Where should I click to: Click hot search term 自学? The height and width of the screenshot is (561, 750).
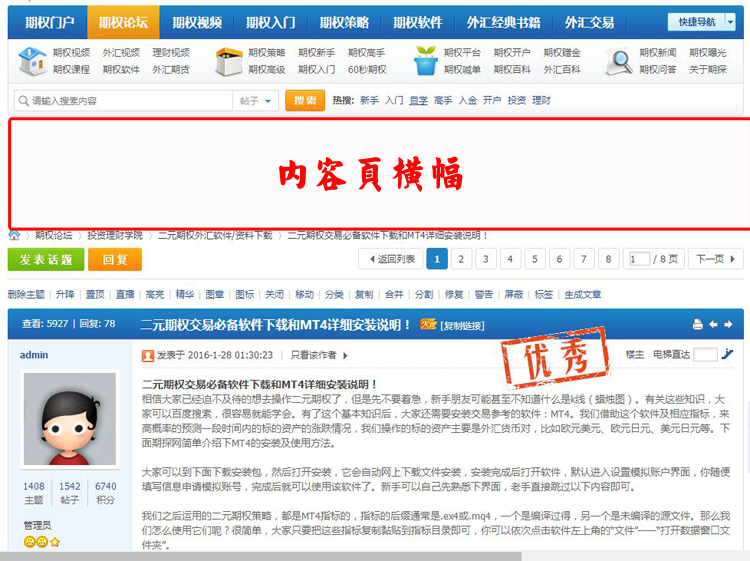pos(419,100)
